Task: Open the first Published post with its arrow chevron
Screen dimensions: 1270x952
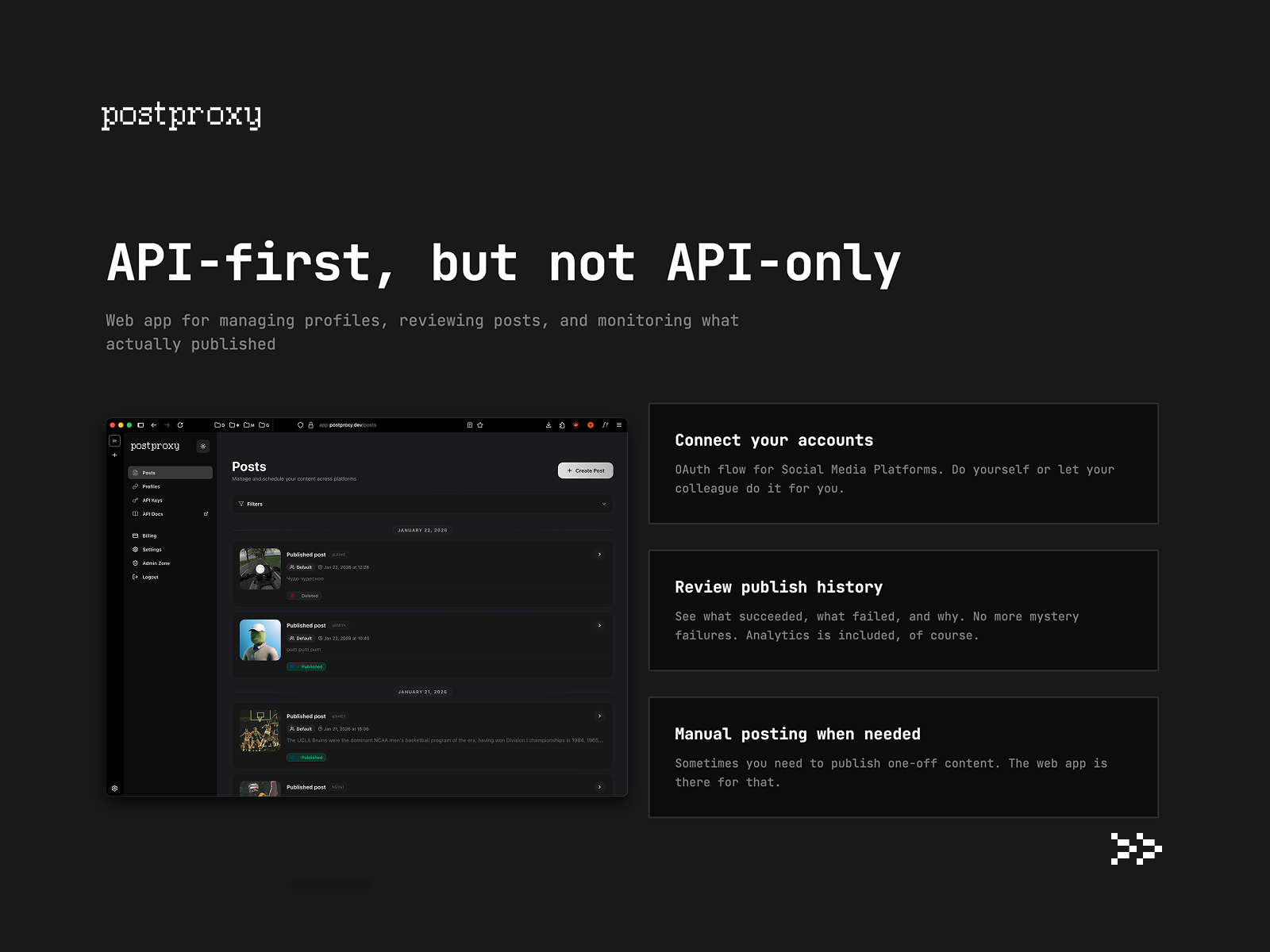Action: click(x=598, y=555)
